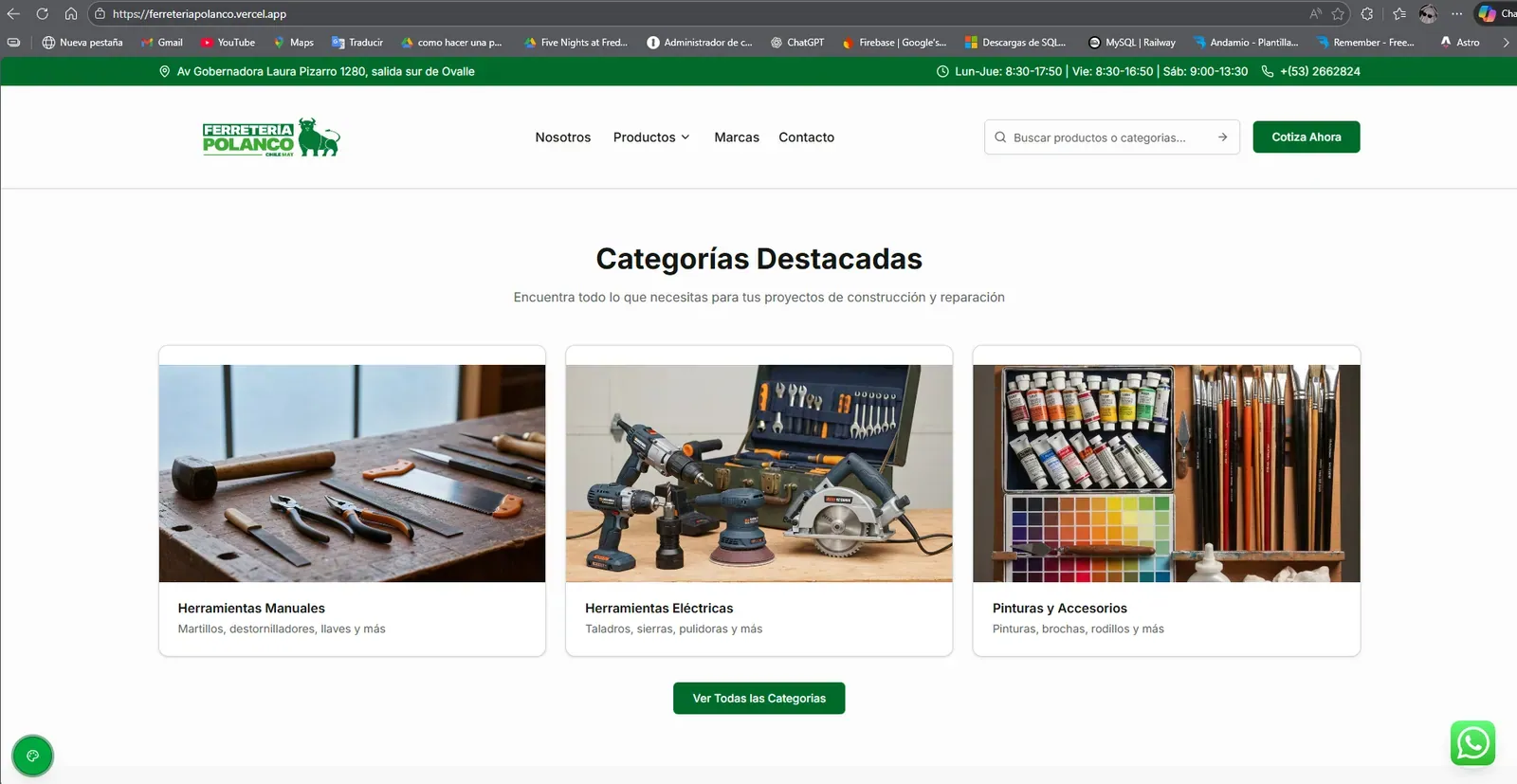This screenshot has height=784, width=1517.
Task: Submit search with the arrow icon
Action: (1222, 137)
